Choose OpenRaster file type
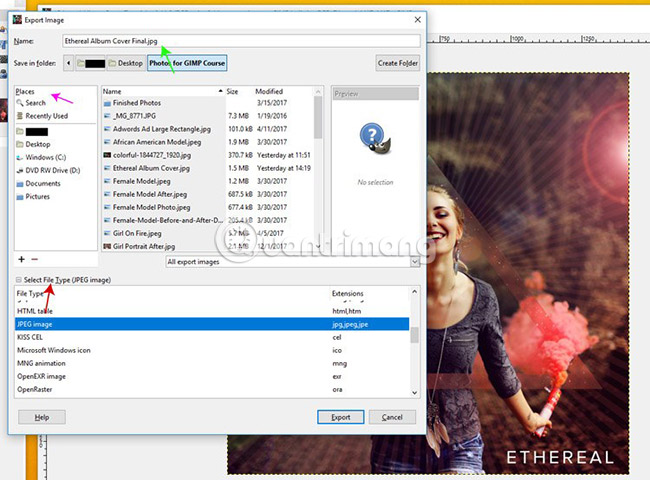650x480 pixels. click(x=212, y=389)
